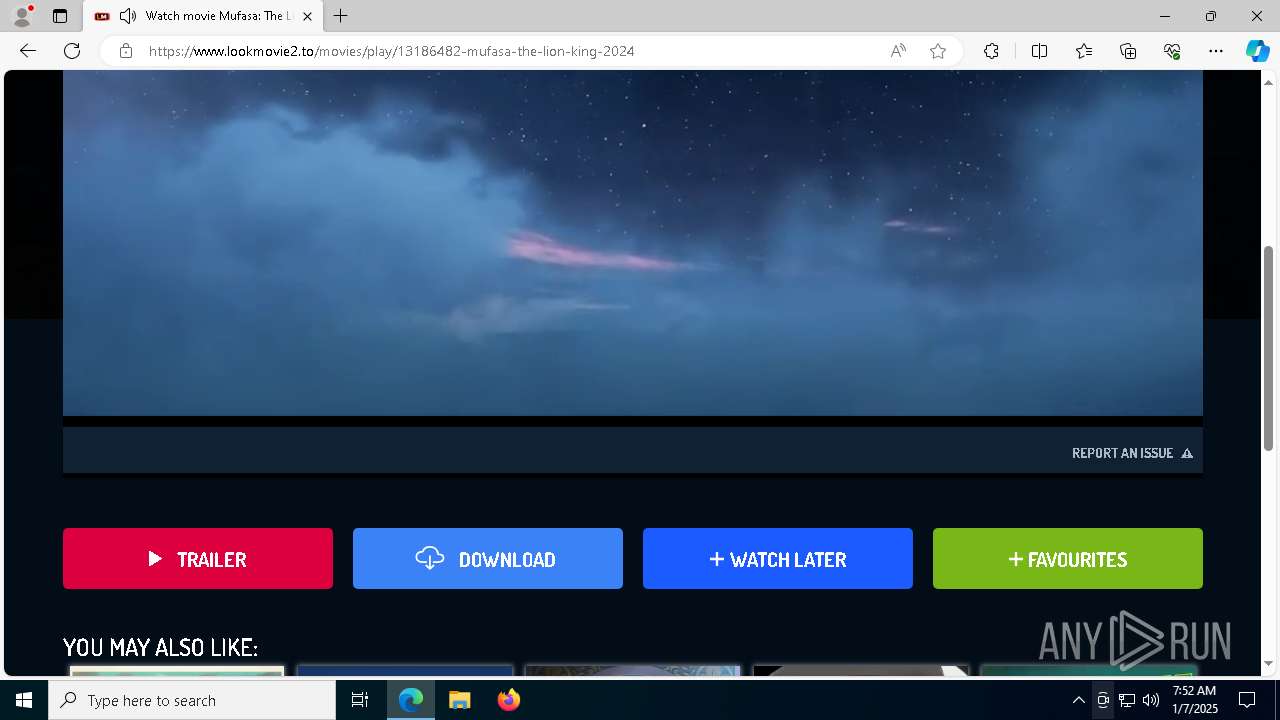Viewport: 1280px width, 720px height.
Task: Show hidden system tray icons
Action: click(x=1078, y=700)
